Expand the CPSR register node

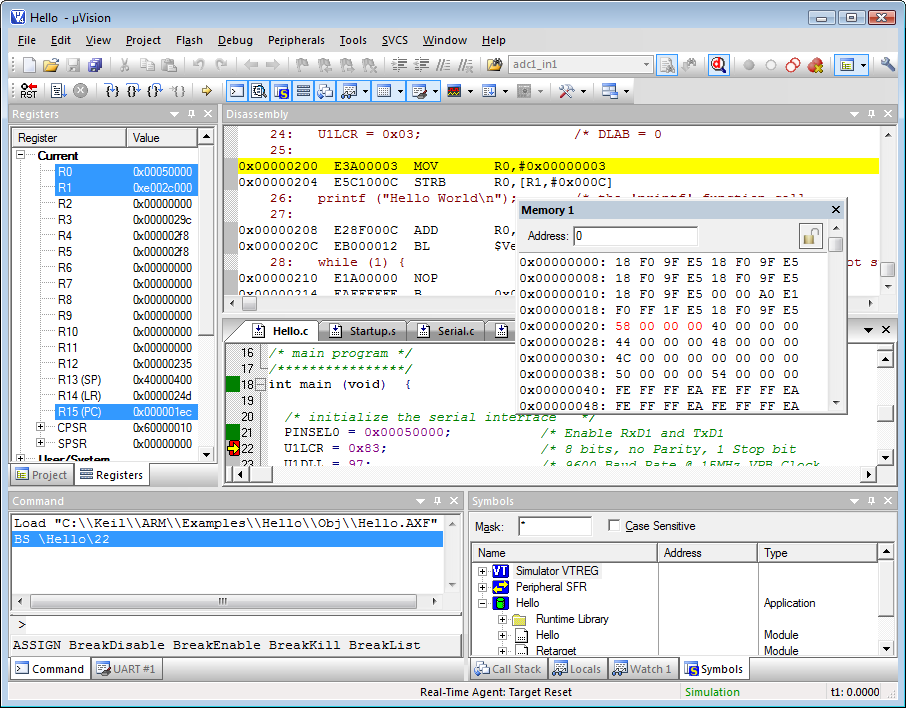[x=41, y=428]
